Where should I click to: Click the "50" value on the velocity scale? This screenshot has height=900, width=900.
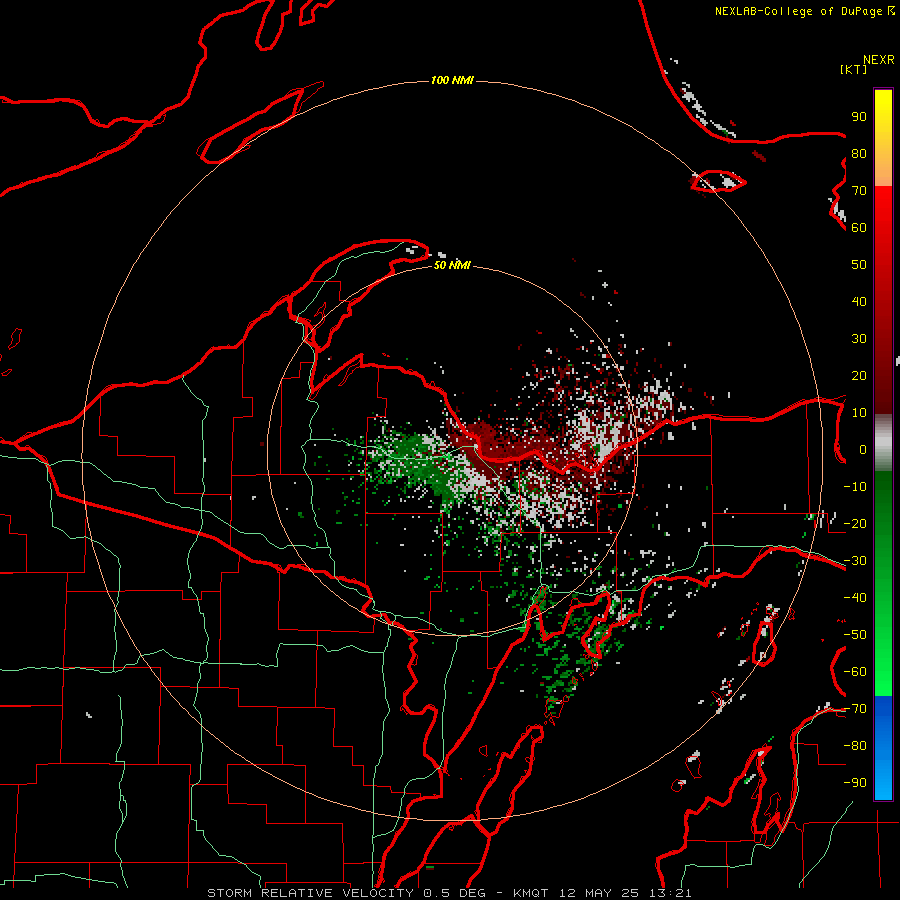[859, 265]
